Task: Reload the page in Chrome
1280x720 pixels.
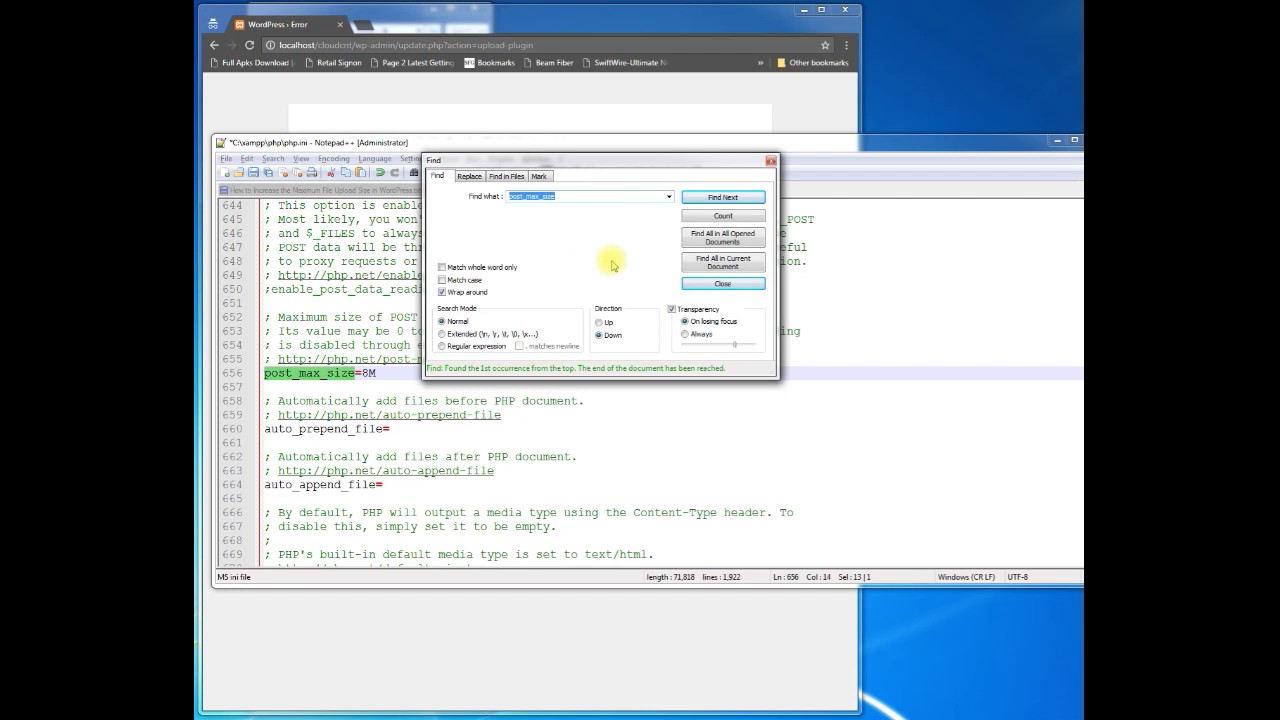Action: 250,45
